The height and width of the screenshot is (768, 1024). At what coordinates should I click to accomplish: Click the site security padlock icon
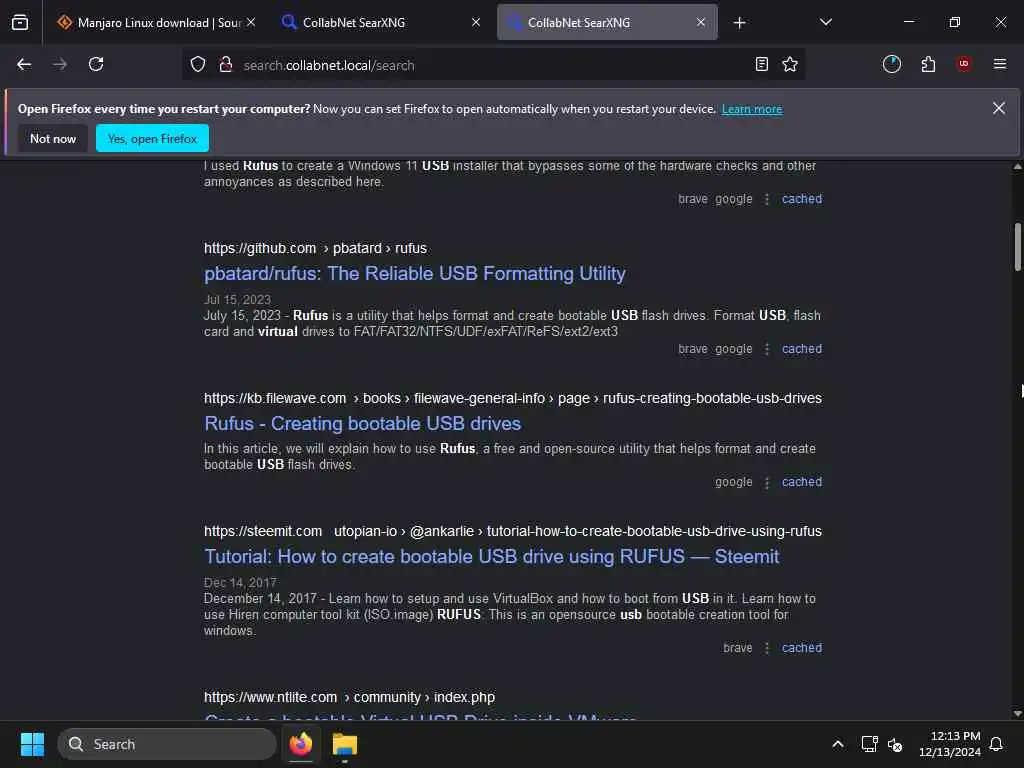(226, 65)
